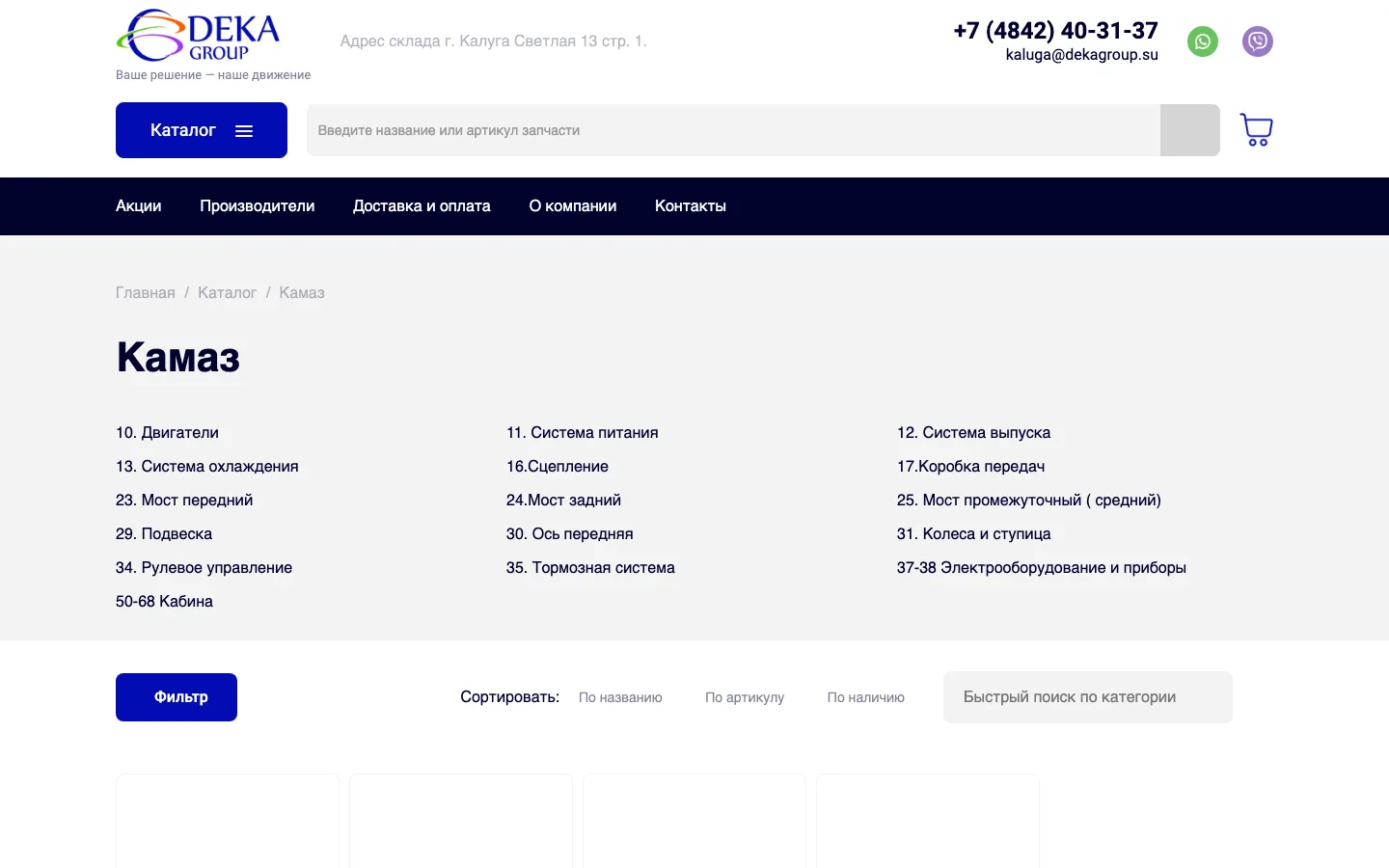
Task: Open WhatsApp chat via green icon
Action: [1202, 41]
